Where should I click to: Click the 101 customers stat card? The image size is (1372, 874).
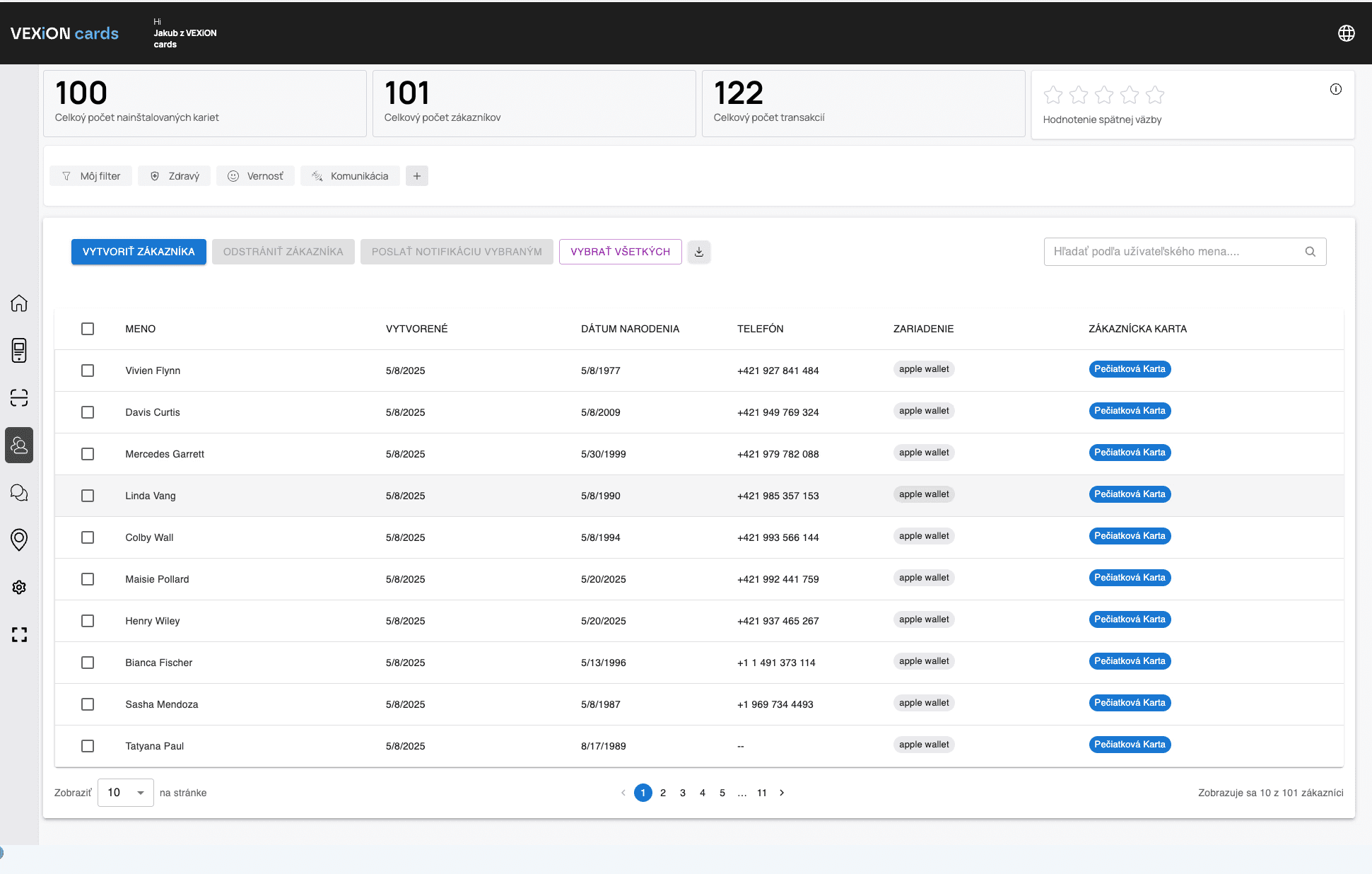click(534, 103)
